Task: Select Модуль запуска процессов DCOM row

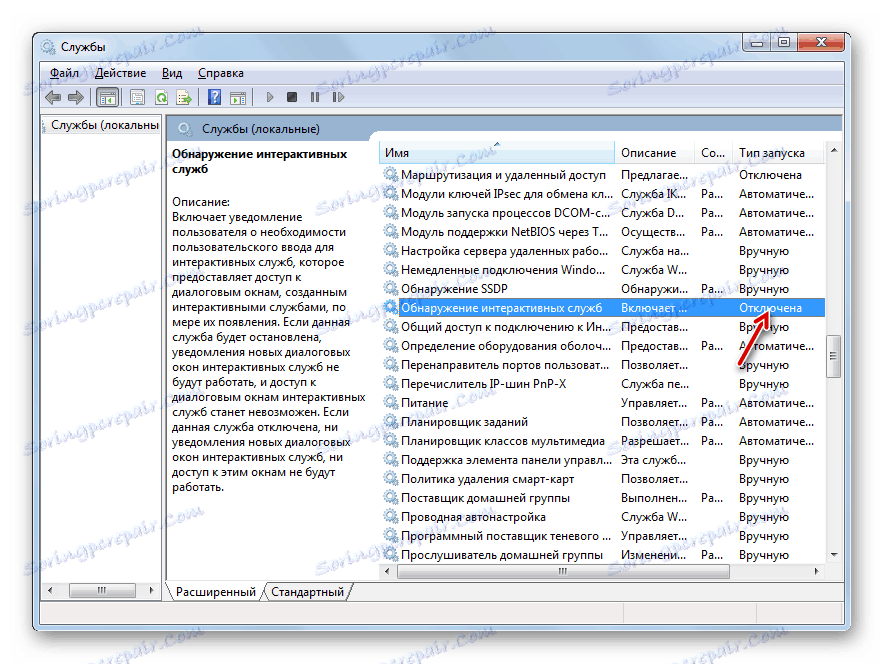Action: point(602,213)
